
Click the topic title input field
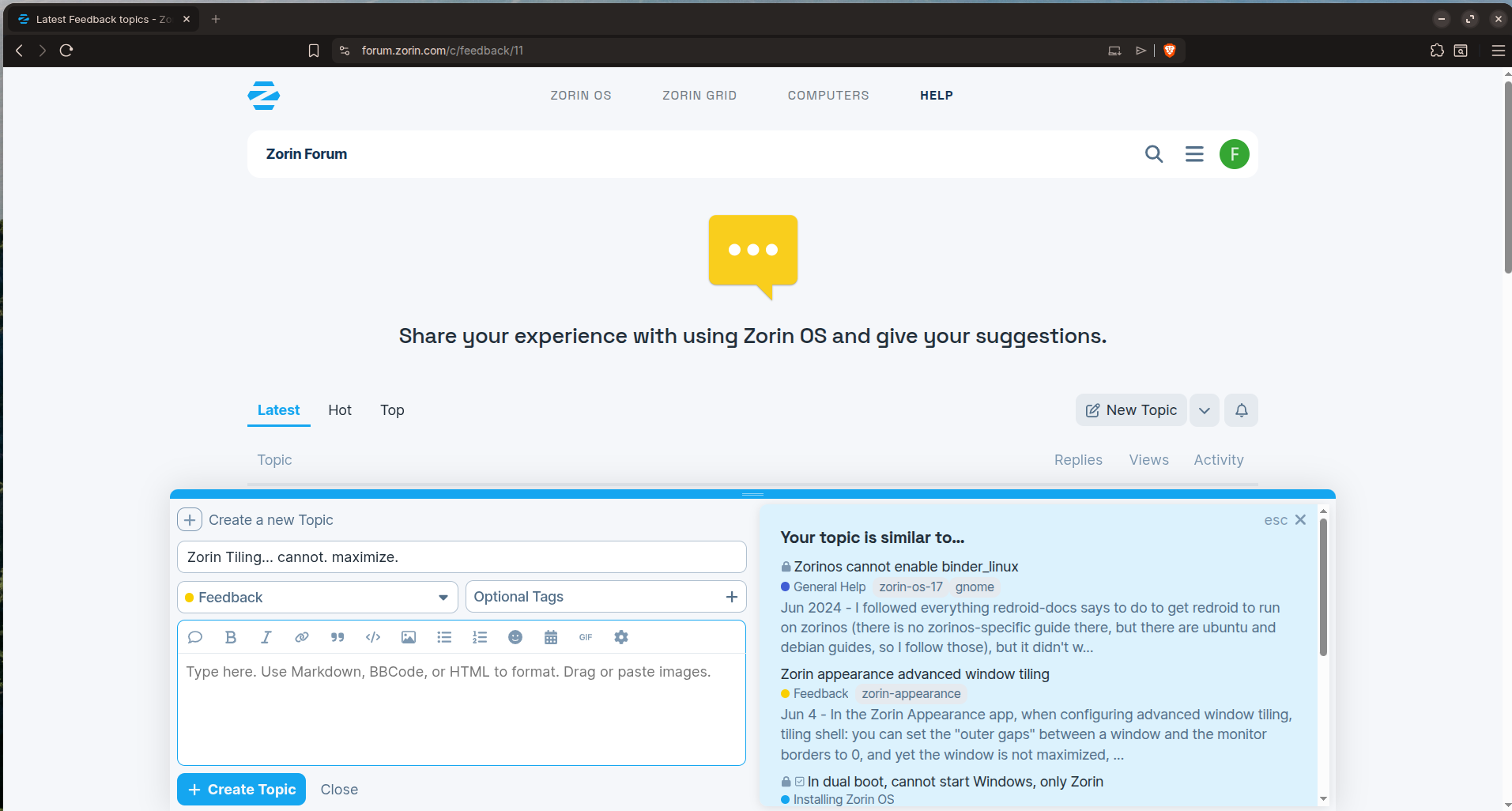click(462, 557)
